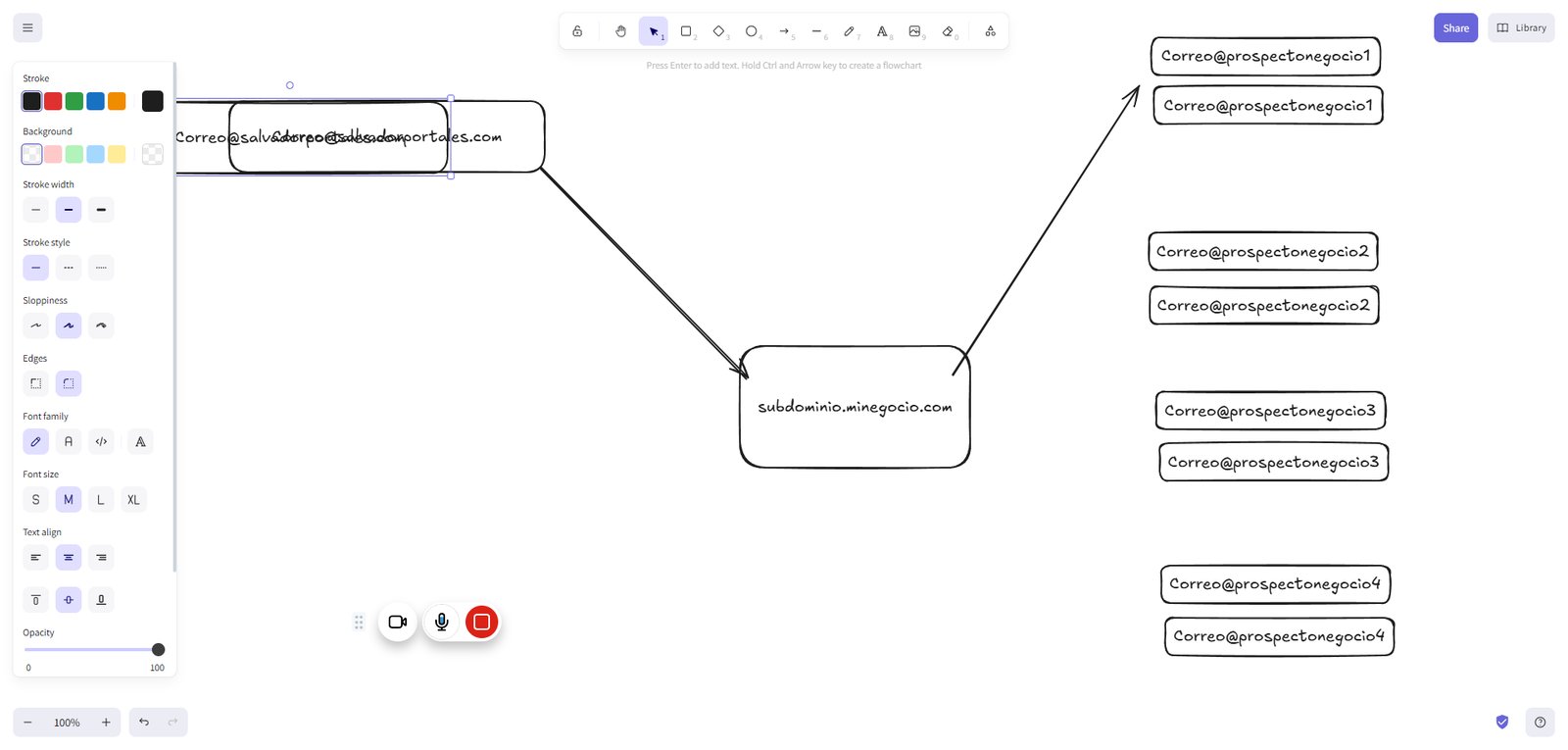Toggle the keep-tool-active lock

click(x=577, y=31)
